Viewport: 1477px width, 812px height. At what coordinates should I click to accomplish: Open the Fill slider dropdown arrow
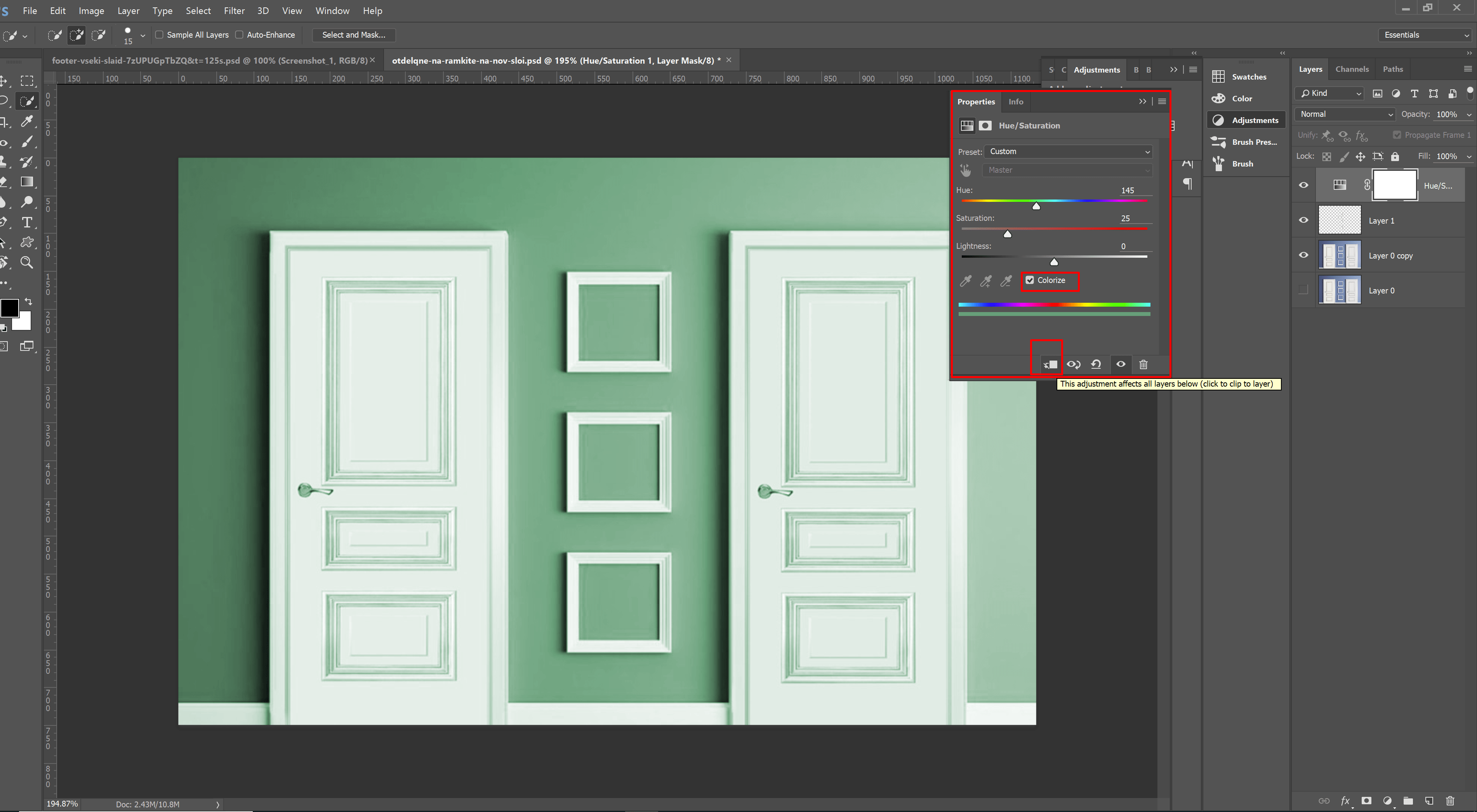tap(1469, 156)
